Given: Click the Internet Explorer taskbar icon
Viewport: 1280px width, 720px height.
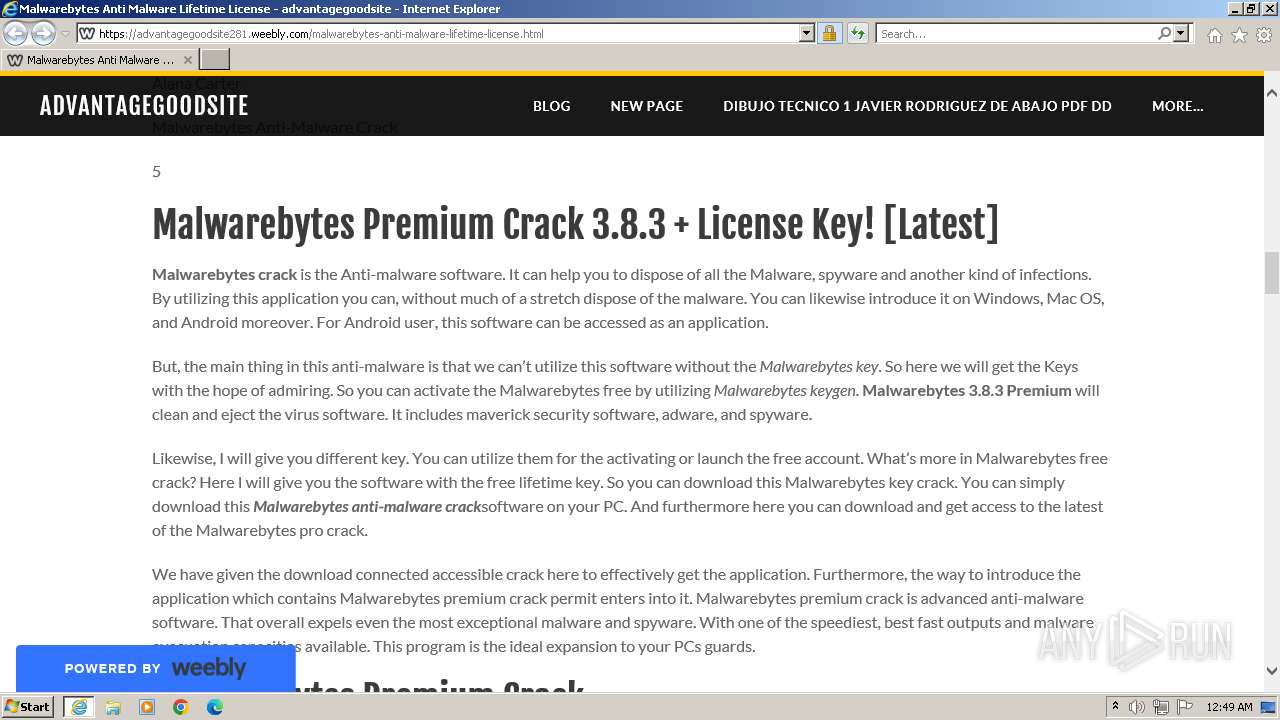Looking at the screenshot, I should pyautogui.click(x=78, y=707).
